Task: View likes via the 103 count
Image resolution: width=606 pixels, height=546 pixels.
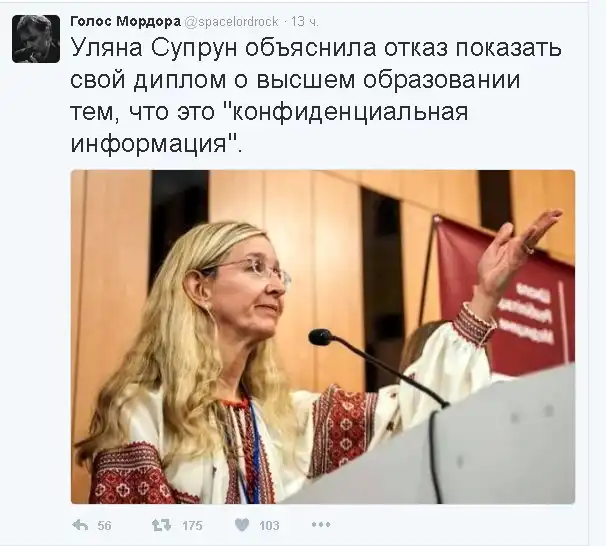Action: (x=269, y=526)
